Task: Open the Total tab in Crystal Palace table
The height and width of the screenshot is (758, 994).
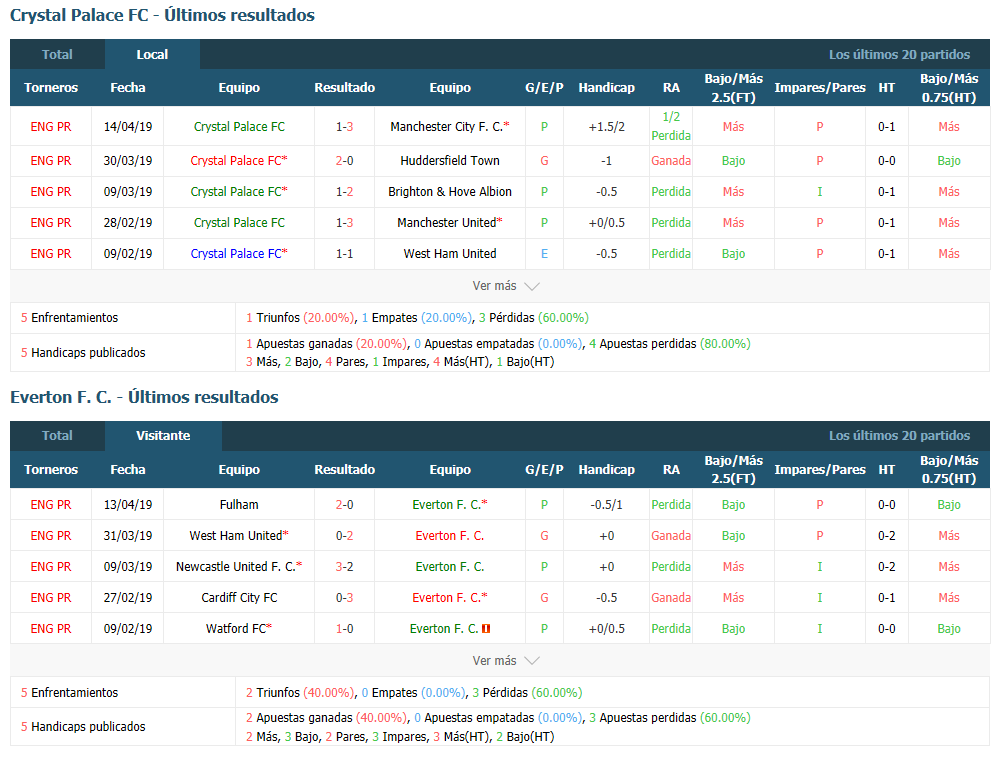Action: tap(57, 55)
